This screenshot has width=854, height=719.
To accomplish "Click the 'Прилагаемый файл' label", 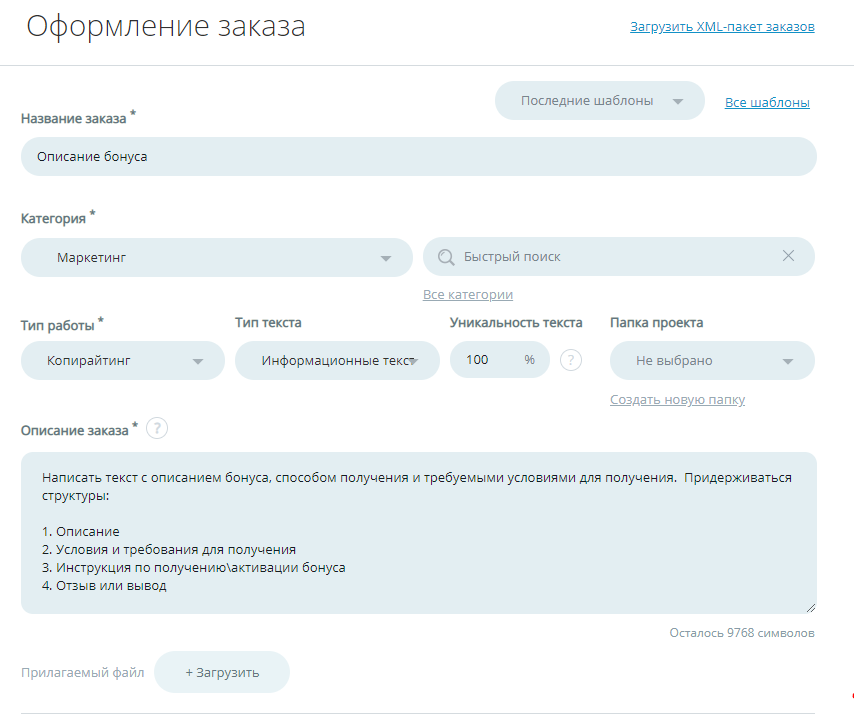I will (x=83, y=673).
